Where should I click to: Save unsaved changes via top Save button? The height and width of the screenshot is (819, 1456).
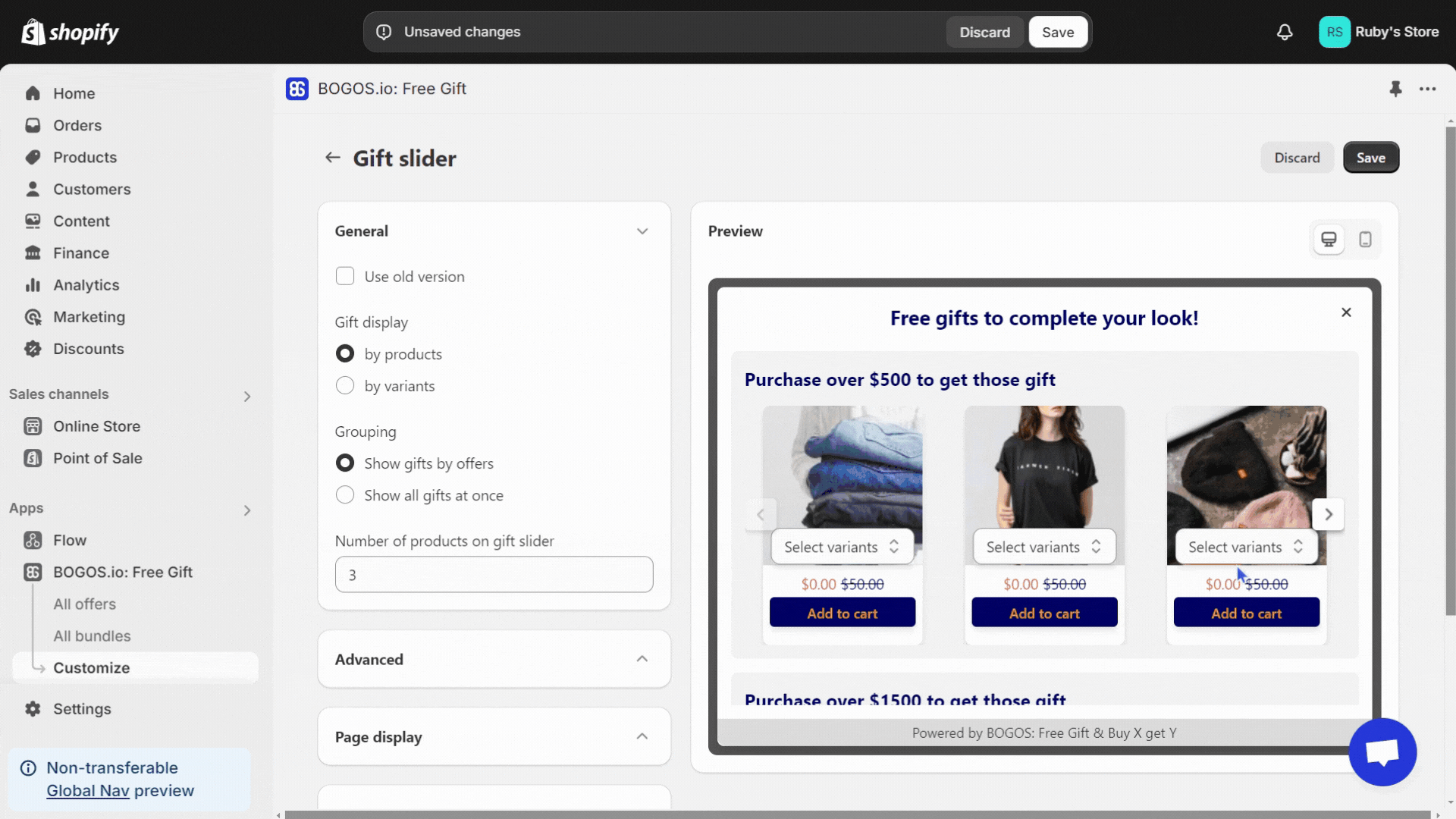coord(1058,31)
